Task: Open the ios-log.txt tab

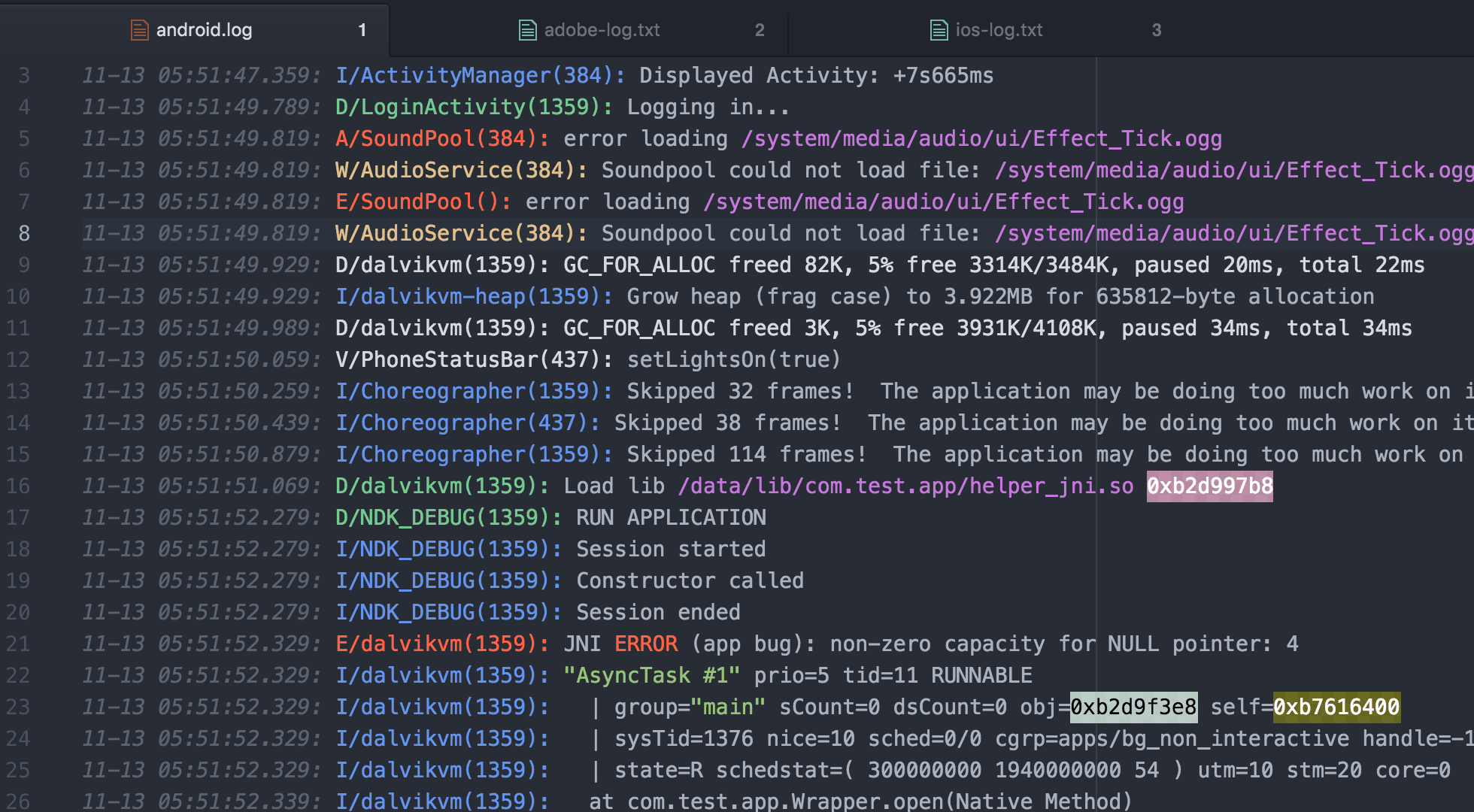Action: (x=986, y=30)
